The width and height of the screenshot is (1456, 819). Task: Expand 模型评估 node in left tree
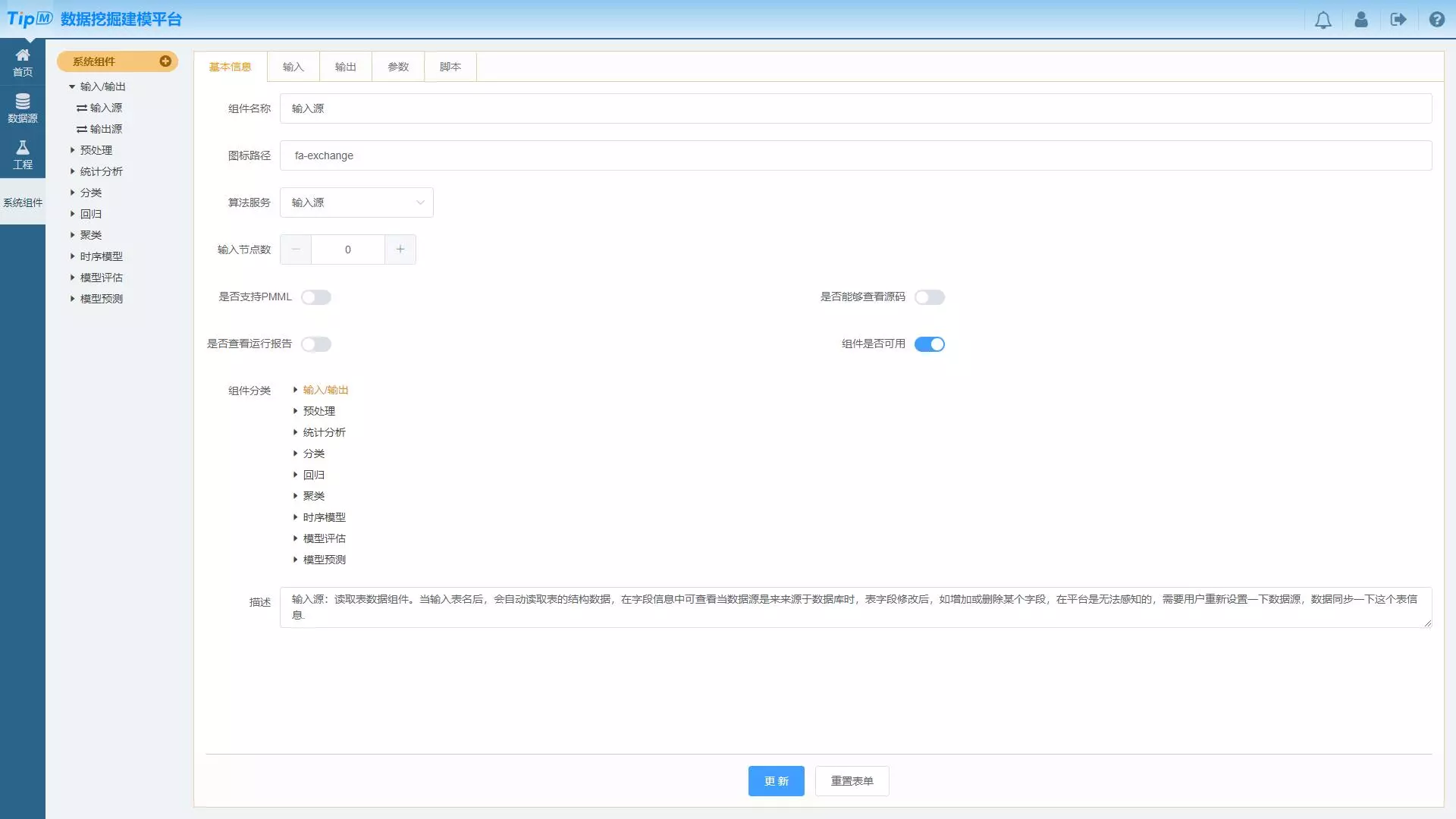tap(72, 278)
